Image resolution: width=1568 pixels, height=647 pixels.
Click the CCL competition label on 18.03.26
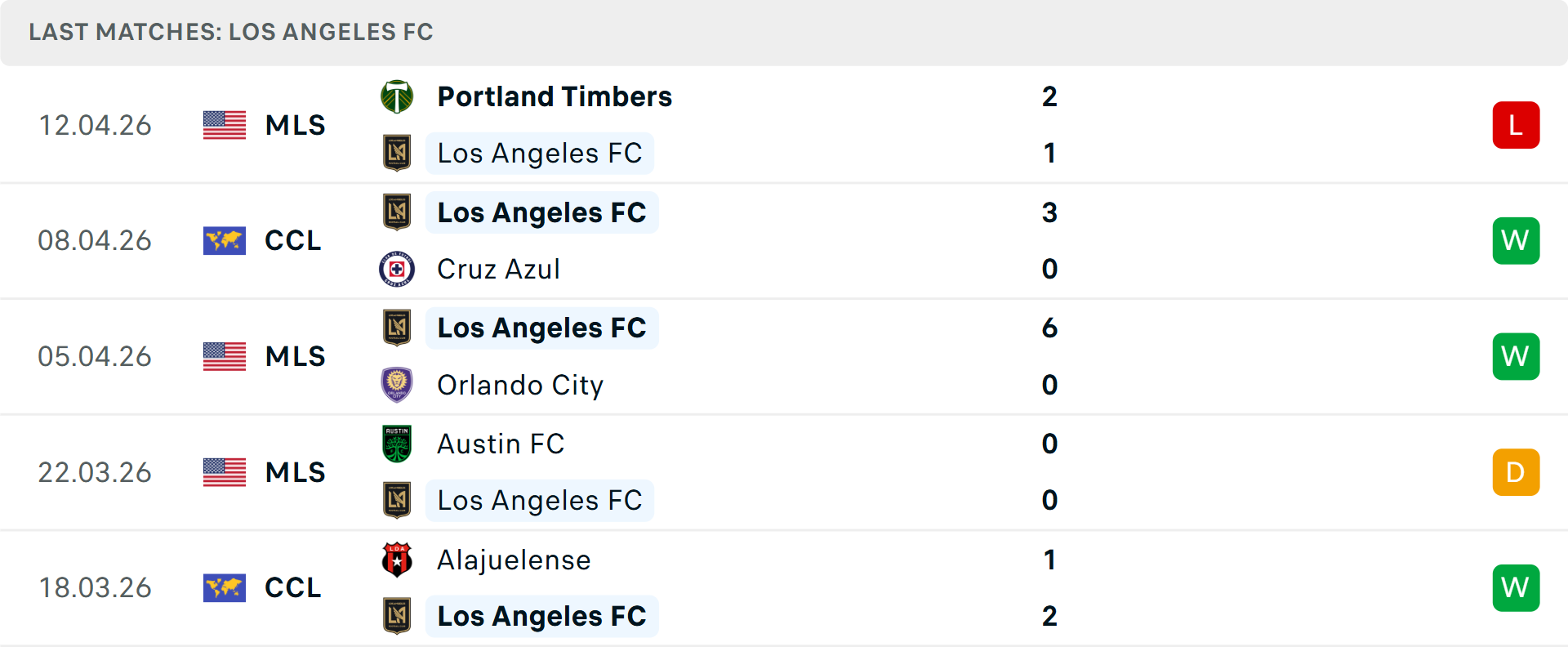[x=292, y=587]
